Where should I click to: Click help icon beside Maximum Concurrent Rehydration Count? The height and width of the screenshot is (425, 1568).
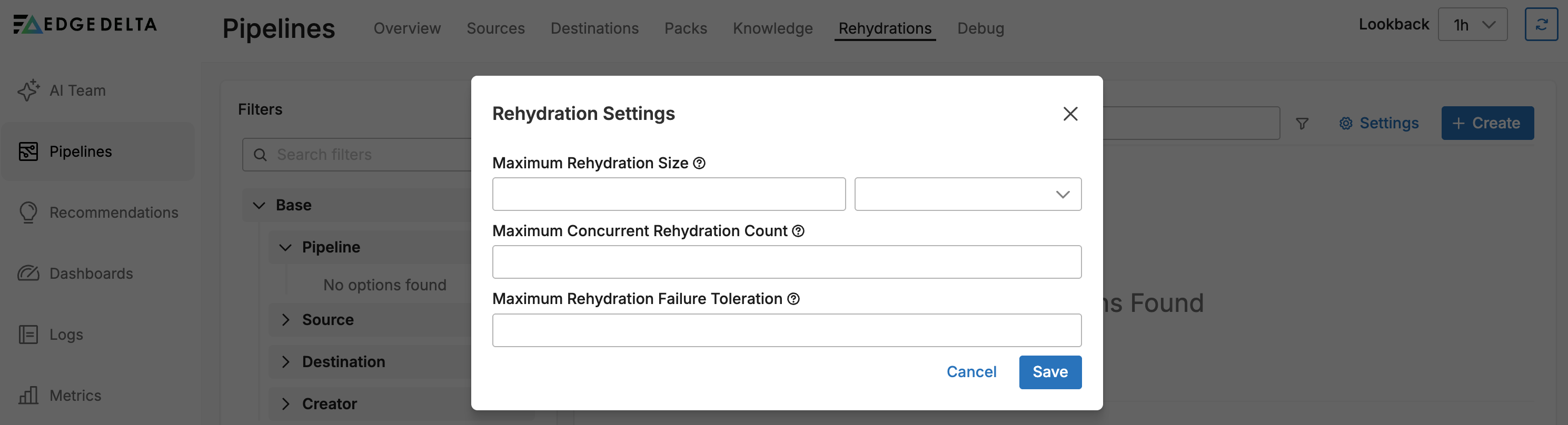coord(799,231)
